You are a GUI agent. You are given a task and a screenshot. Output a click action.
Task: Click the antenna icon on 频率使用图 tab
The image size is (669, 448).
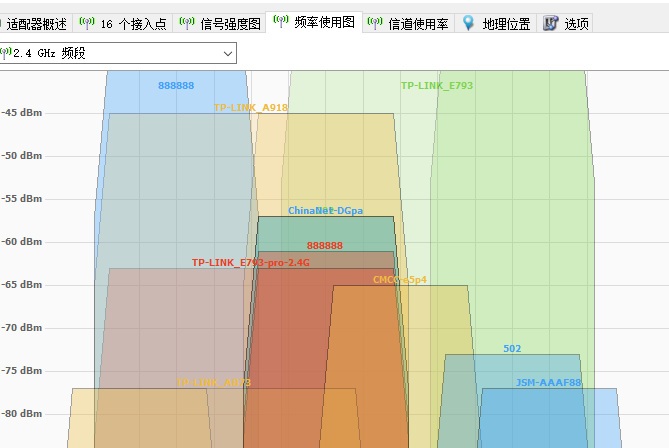coord(281,21)
